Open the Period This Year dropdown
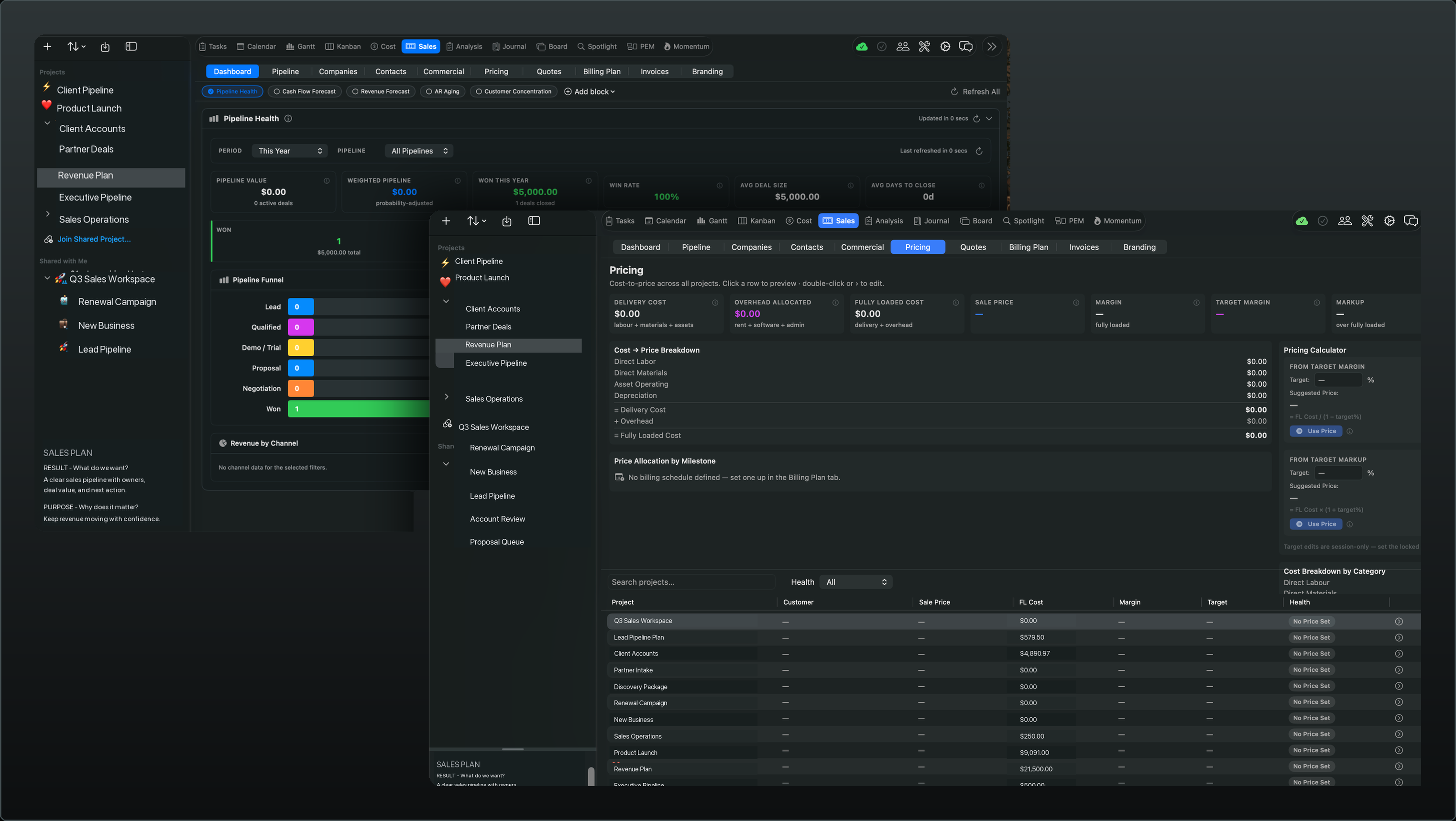The image size is (1456, 821). tap(290, 151)
